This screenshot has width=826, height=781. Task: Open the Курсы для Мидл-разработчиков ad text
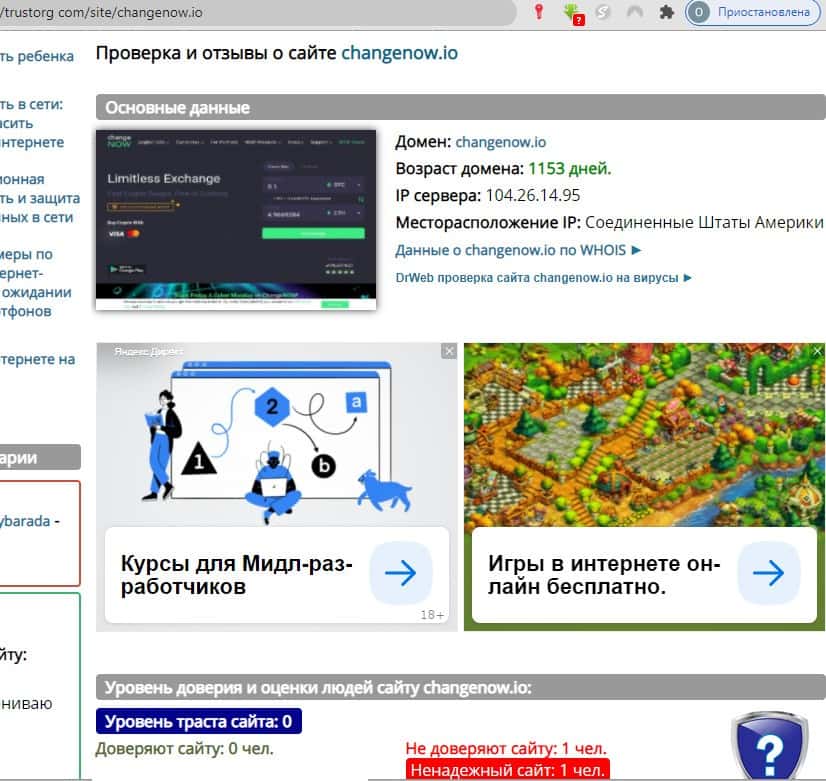237,575
